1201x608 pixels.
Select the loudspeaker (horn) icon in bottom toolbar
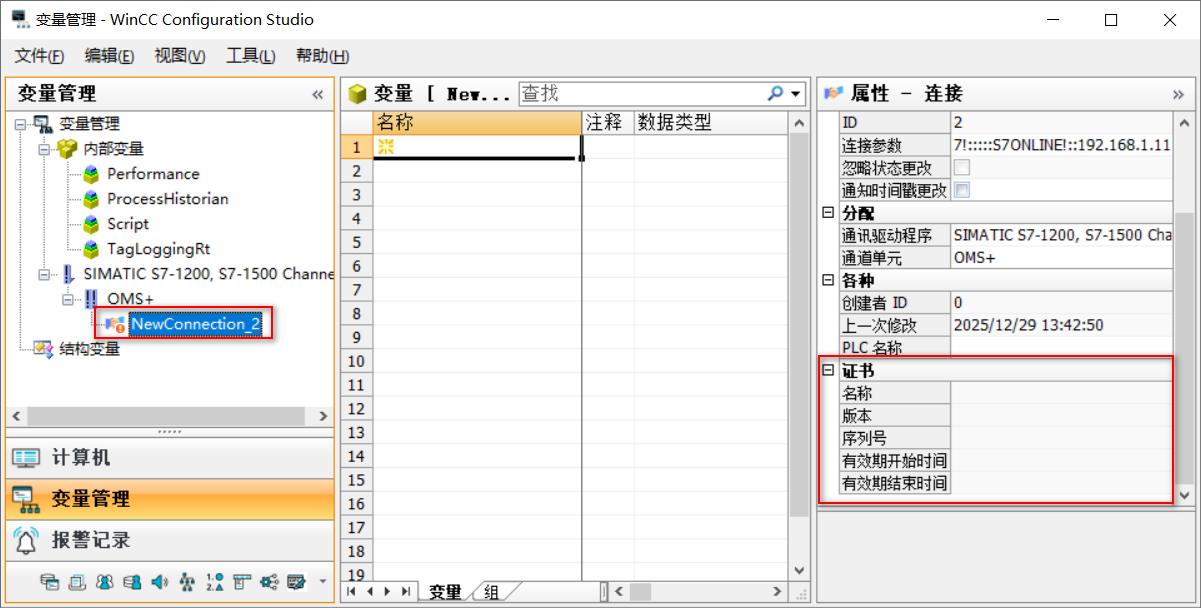click(160, 582)
